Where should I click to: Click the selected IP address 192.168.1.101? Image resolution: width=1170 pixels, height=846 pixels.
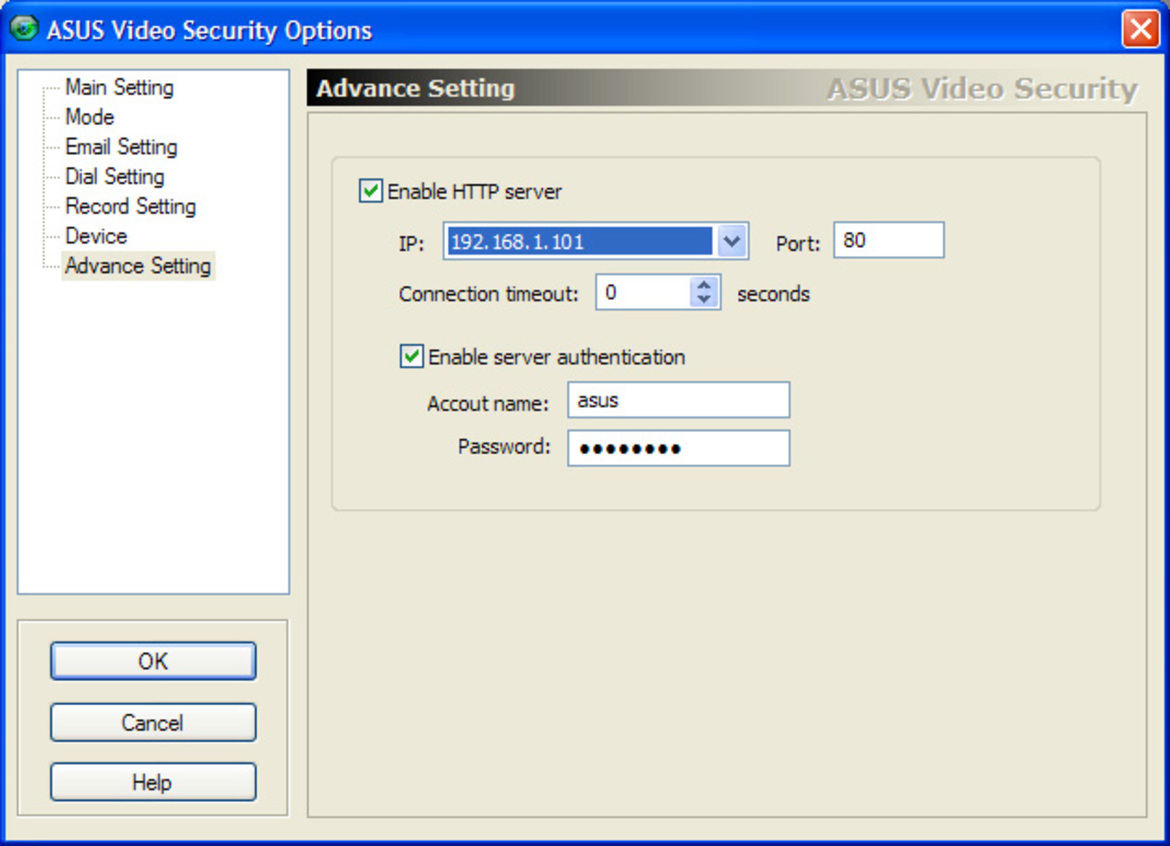[580, 241]
